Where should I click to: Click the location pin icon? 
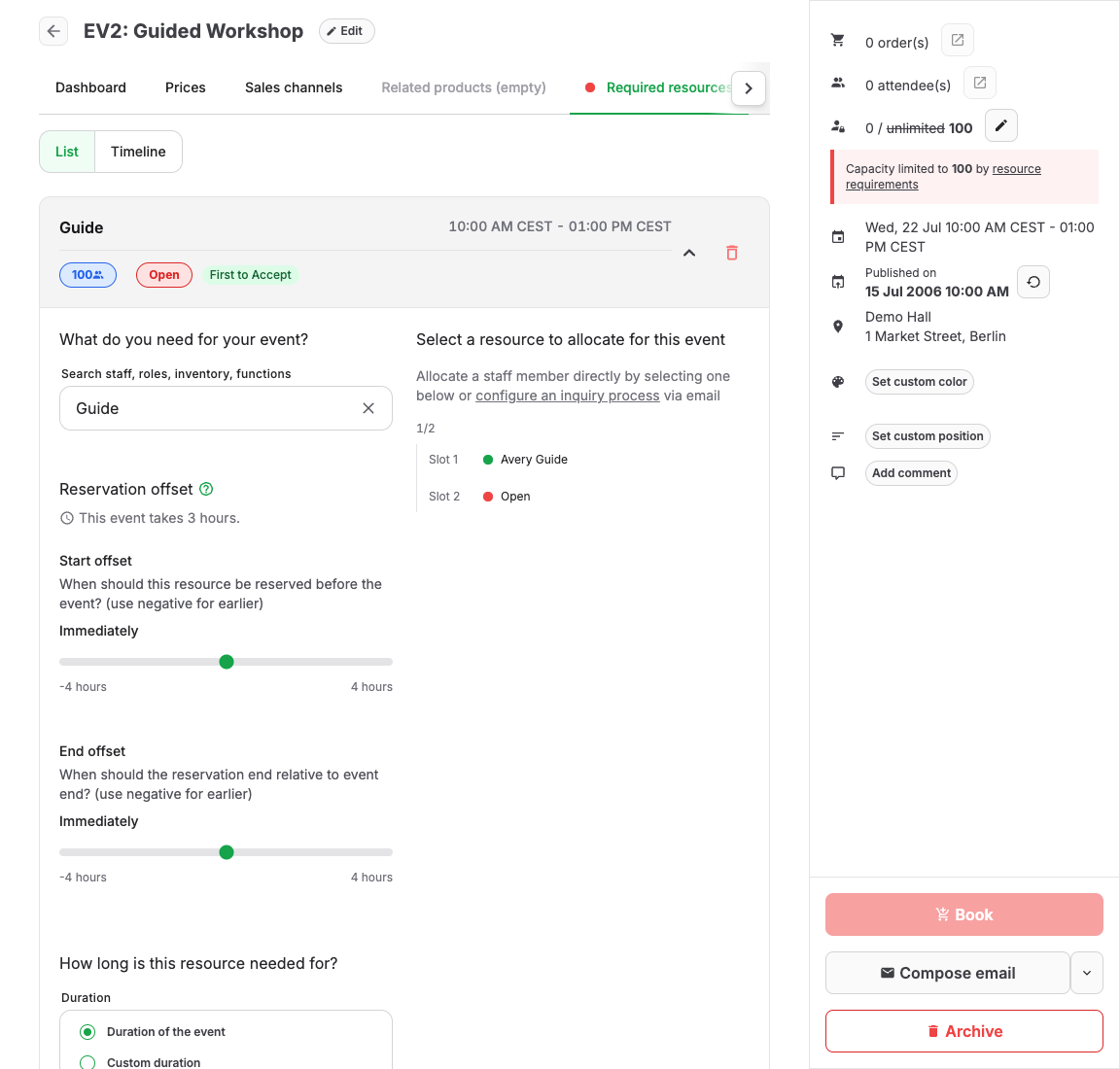838,327
